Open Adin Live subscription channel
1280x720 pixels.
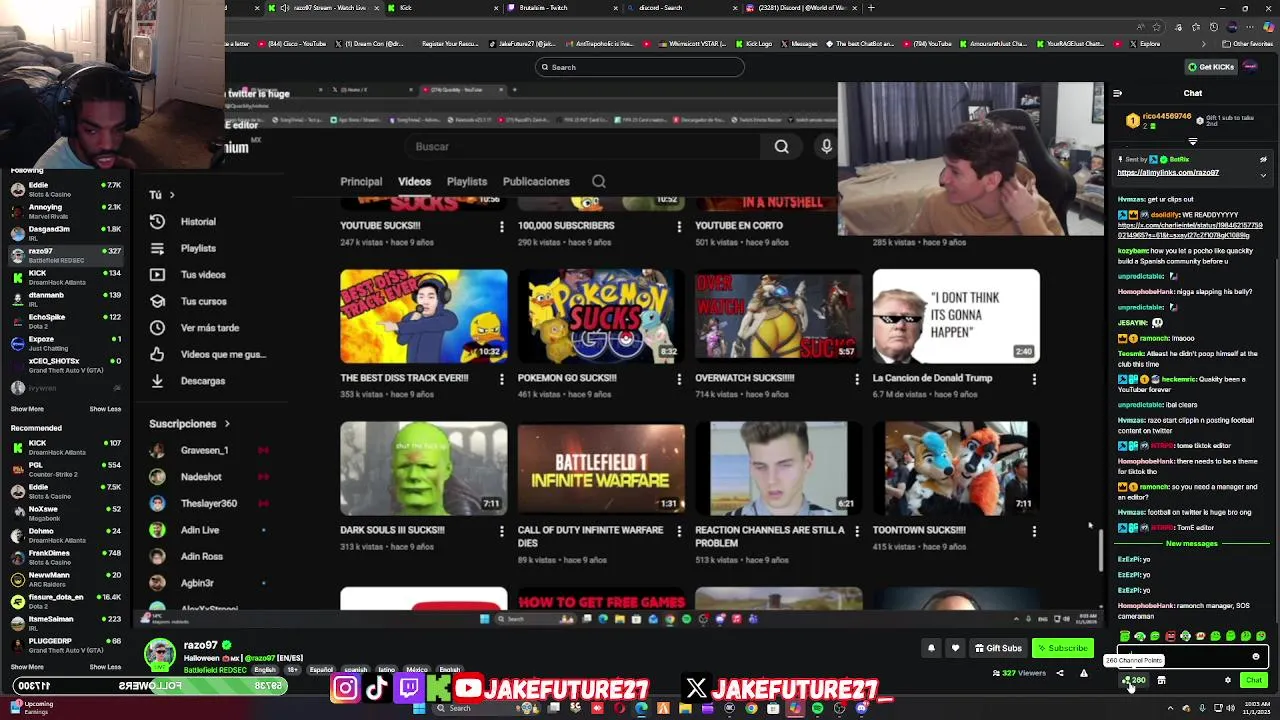coord(200,530)
